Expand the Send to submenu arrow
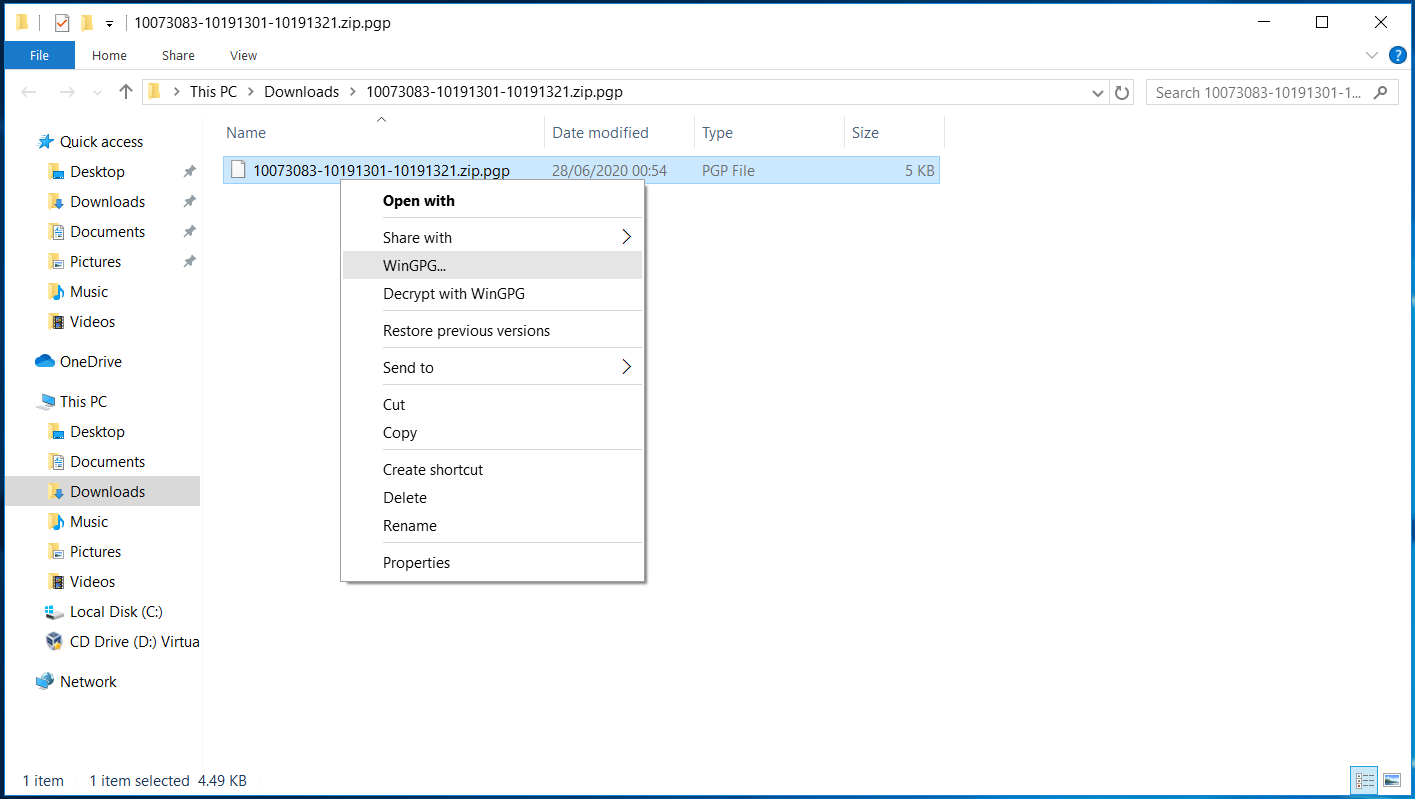 627,367
